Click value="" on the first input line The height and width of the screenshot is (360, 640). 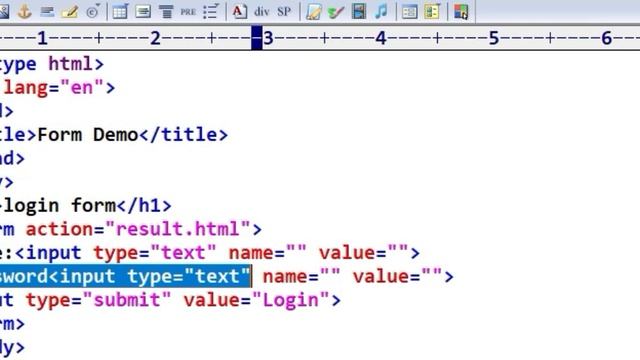[x=363, y=253]
